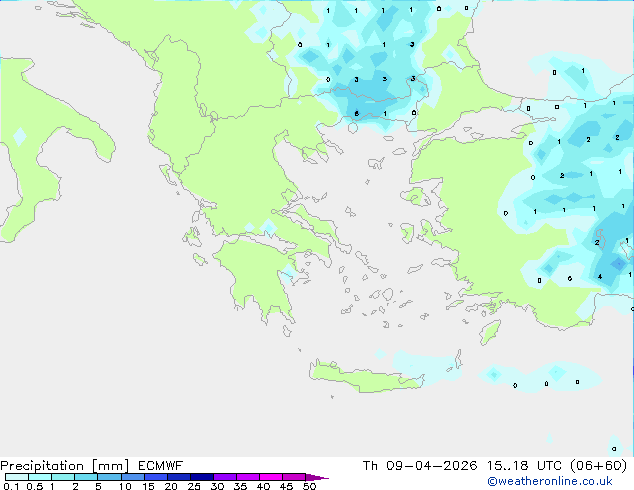The width and height of the screenshot is (634, 490).
Task: Click the 1–2 mm legend color swatch
Action: click(63, 477)
